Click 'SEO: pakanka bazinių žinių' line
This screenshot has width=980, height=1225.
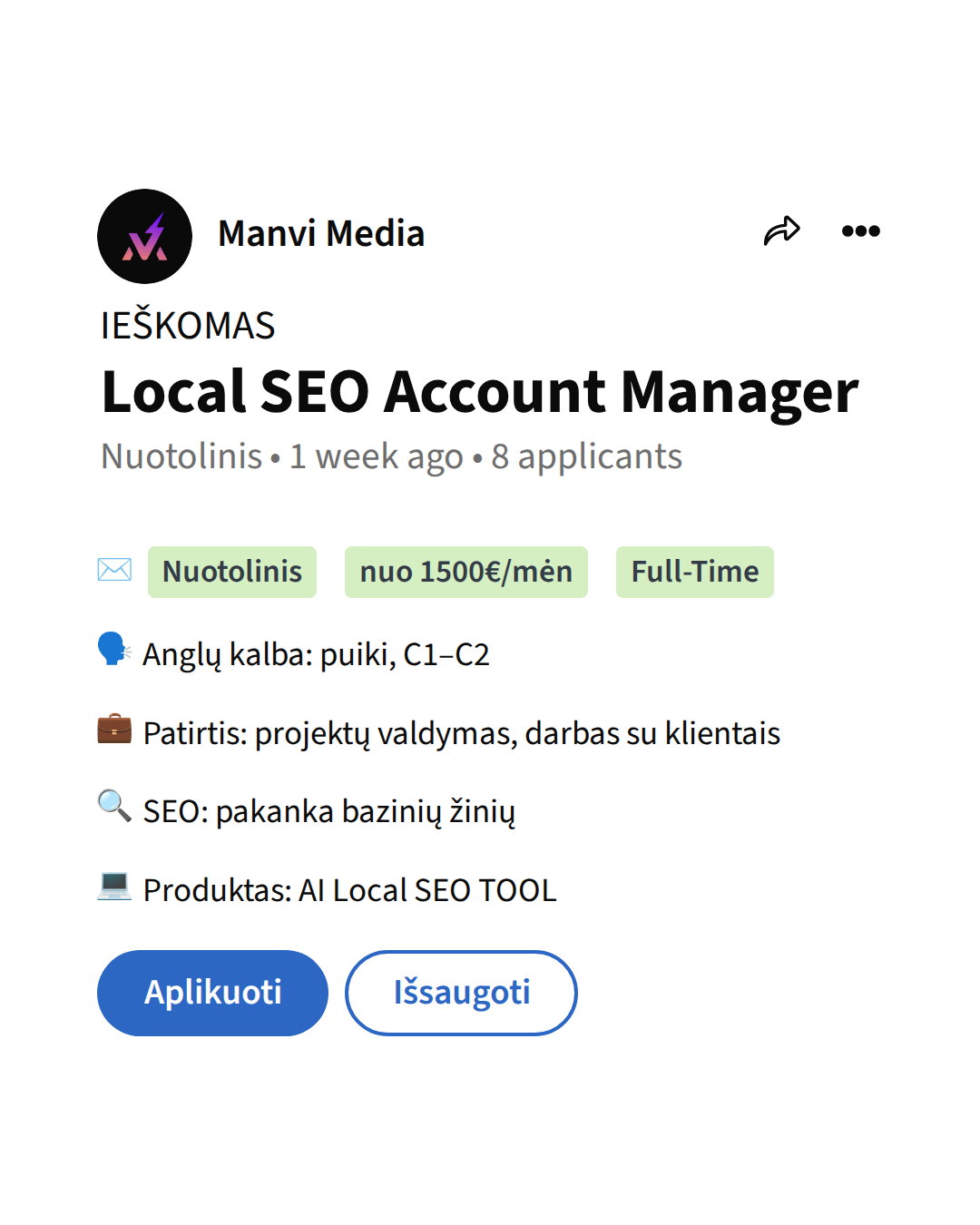[x=329, y=811]
